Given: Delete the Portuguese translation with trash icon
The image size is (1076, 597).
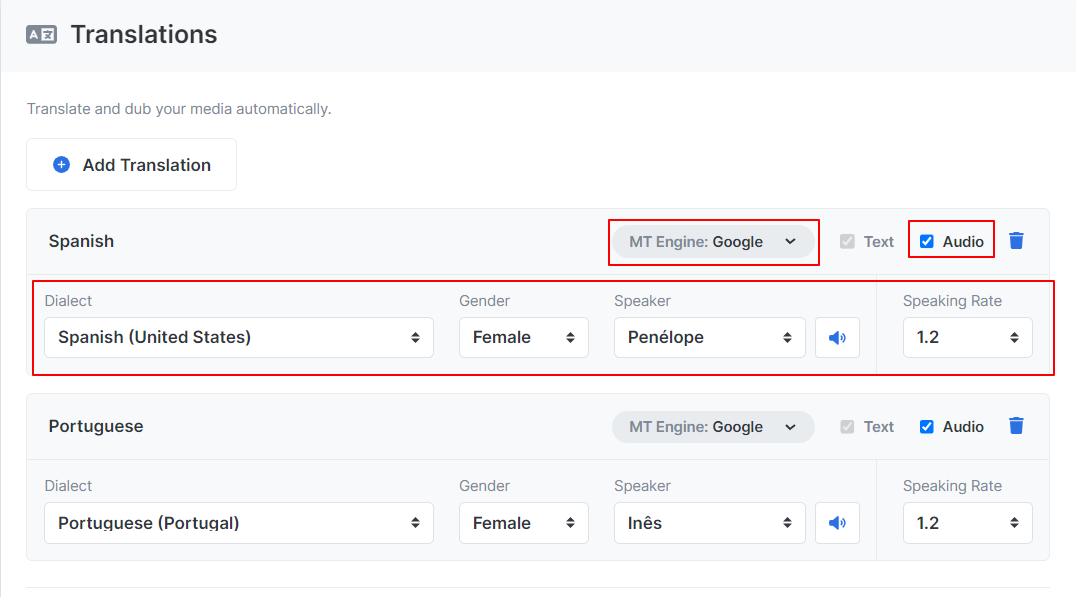Looking at the screenshot, I should [x=1016, y=426].
